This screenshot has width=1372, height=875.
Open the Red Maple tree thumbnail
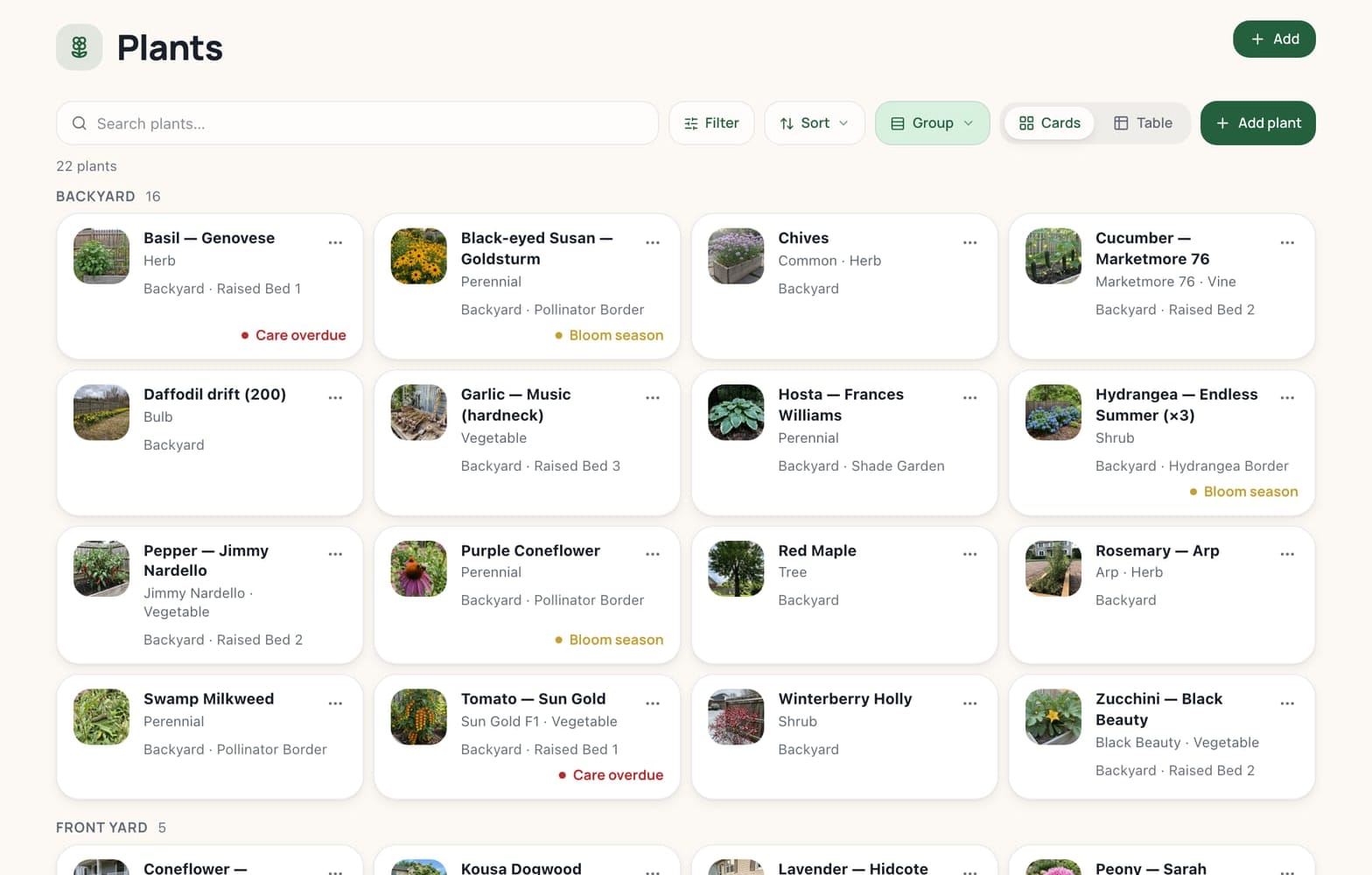(x=736, y=569)
